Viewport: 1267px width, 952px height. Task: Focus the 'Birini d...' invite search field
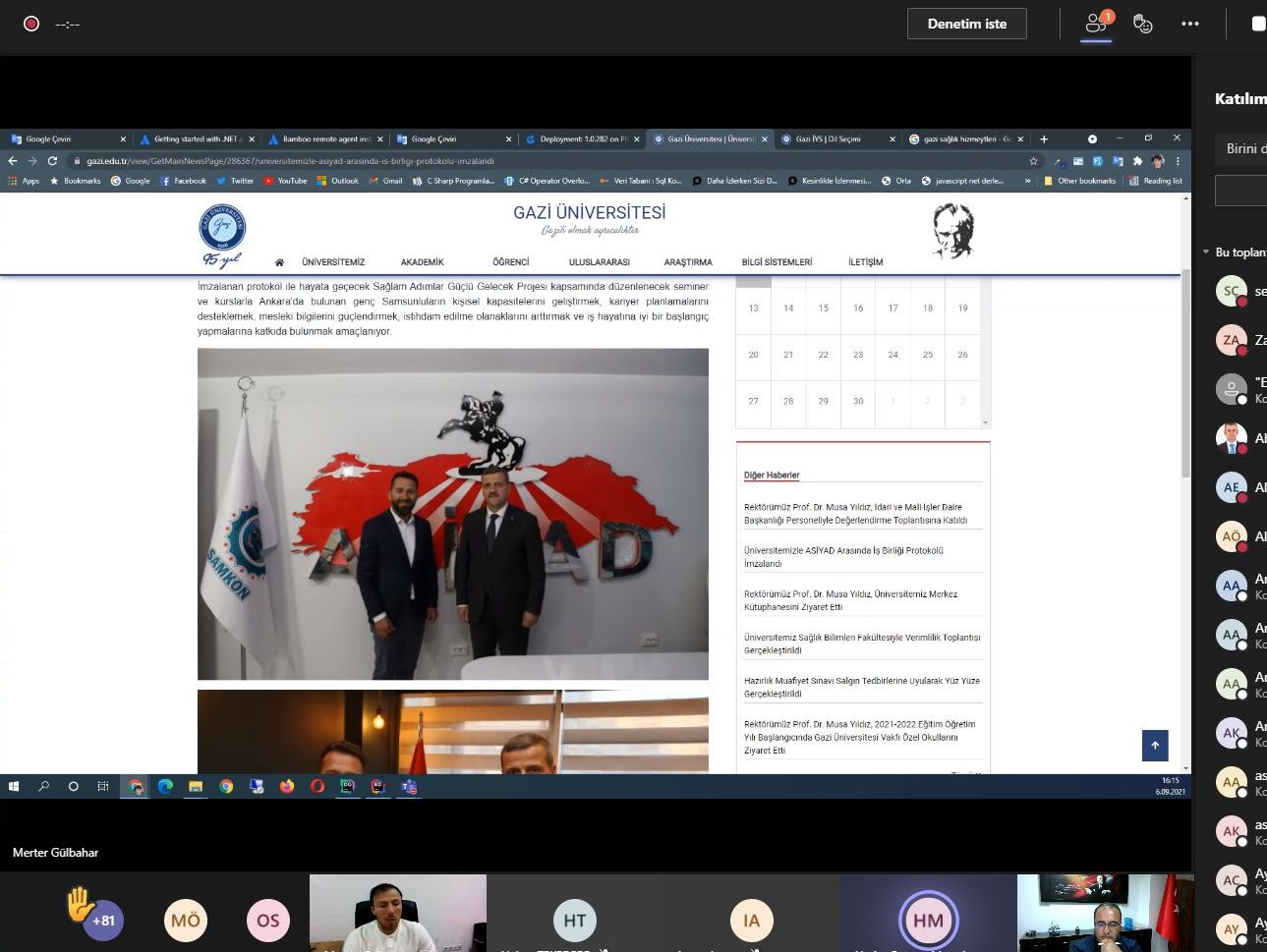pyautogui.click(x=1240, y=148)
